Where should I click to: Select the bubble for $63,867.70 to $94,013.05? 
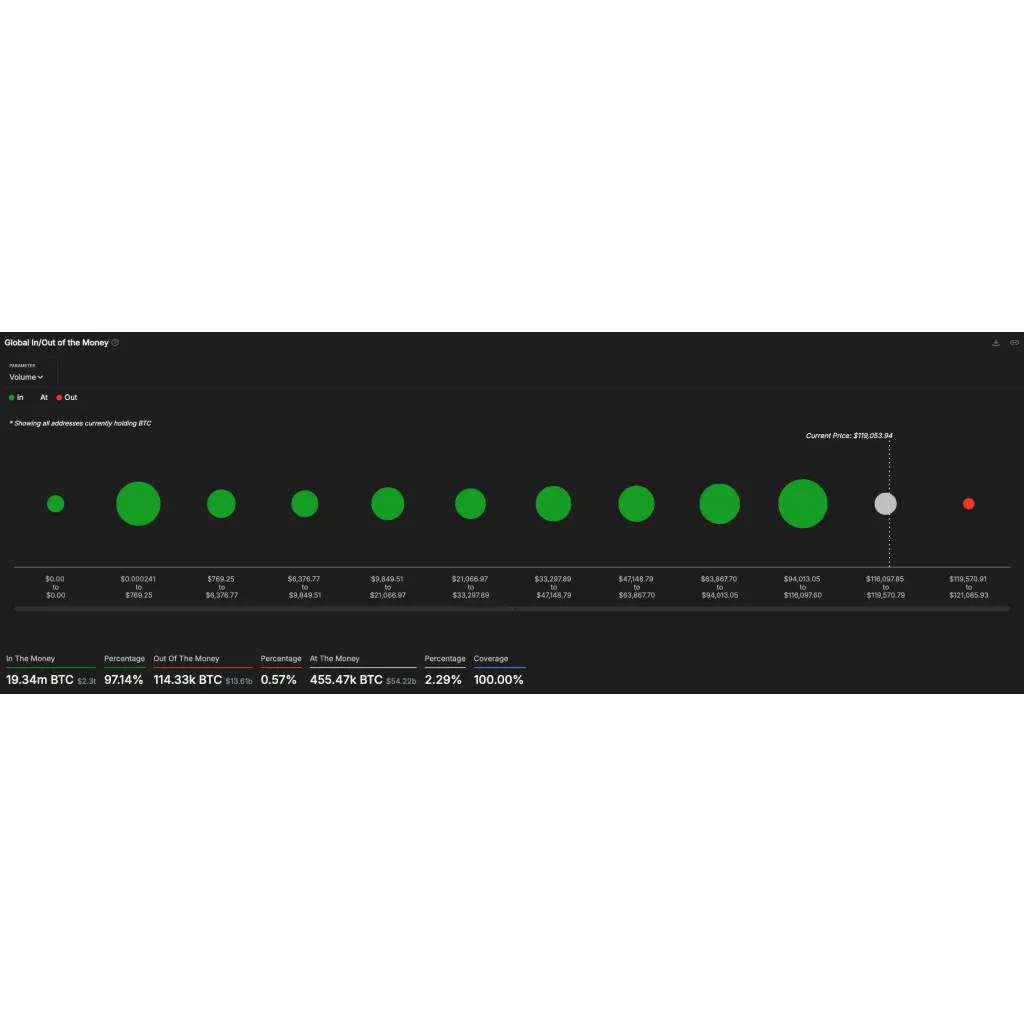720,504
